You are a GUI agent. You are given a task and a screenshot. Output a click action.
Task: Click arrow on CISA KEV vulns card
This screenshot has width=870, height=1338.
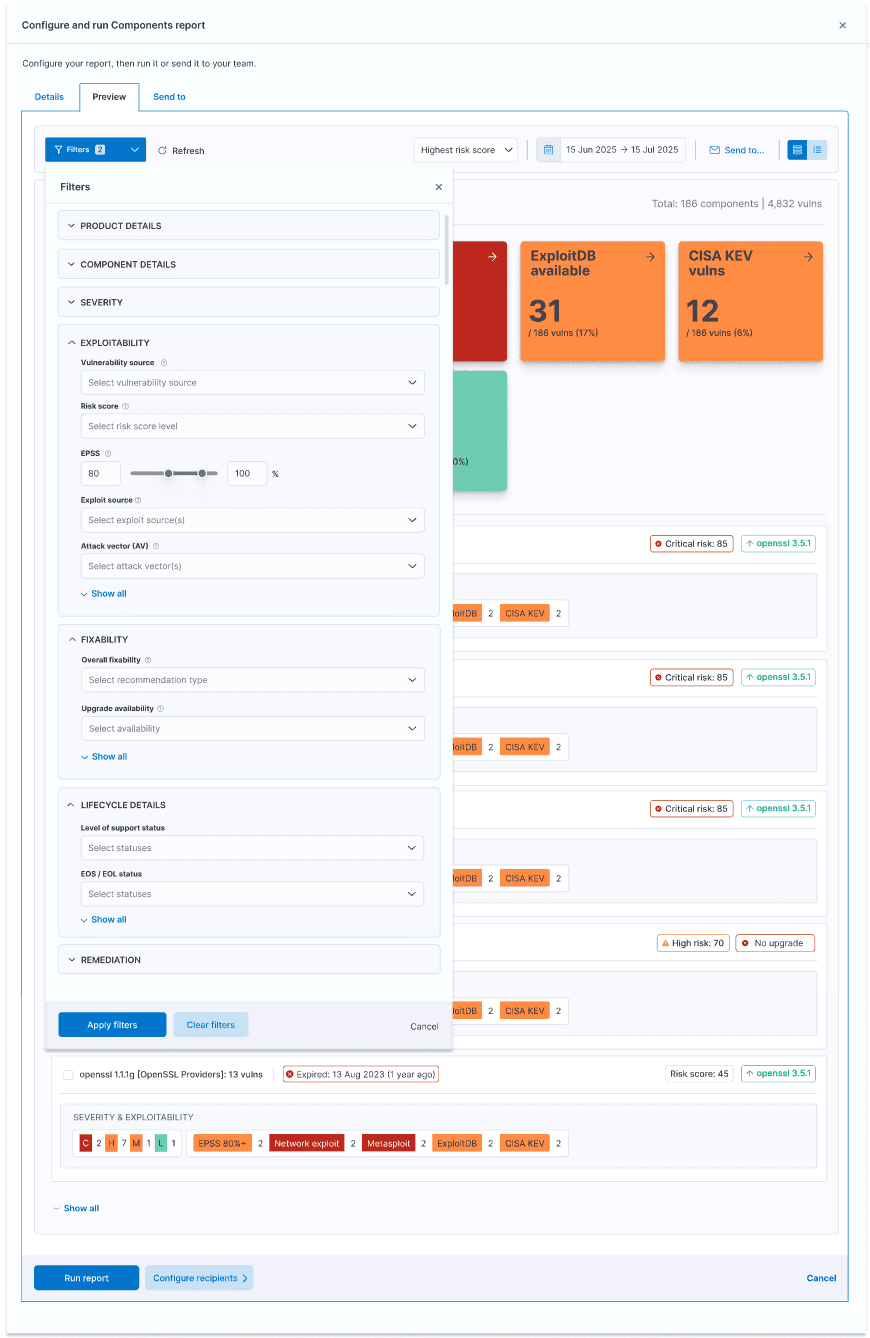pyautogui.click(x=808, y=257)
